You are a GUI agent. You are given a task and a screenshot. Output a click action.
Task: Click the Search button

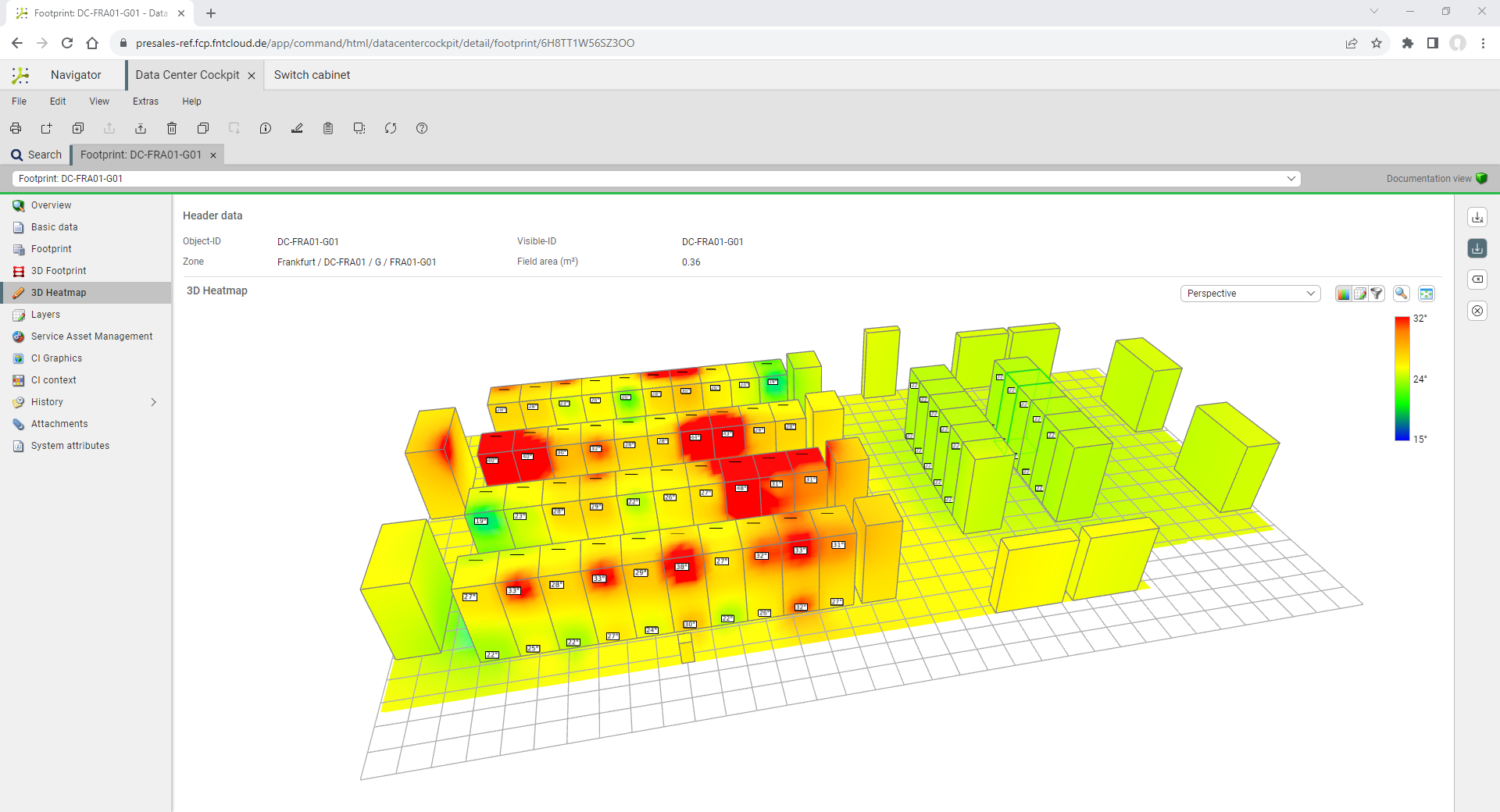coord(37,155)
